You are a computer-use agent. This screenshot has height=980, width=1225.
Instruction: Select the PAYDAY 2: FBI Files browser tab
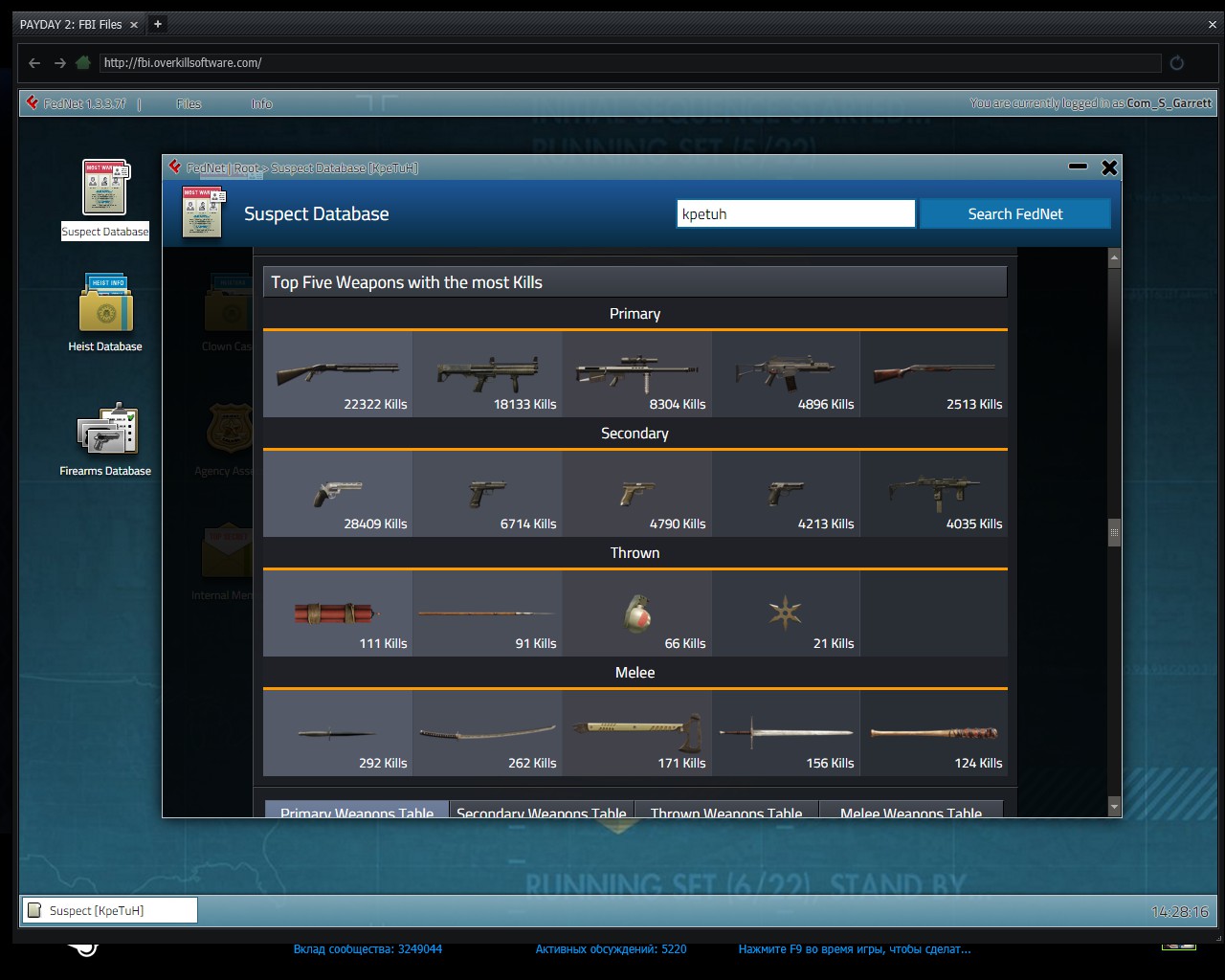pyautogui.click(x=78, y=25)
